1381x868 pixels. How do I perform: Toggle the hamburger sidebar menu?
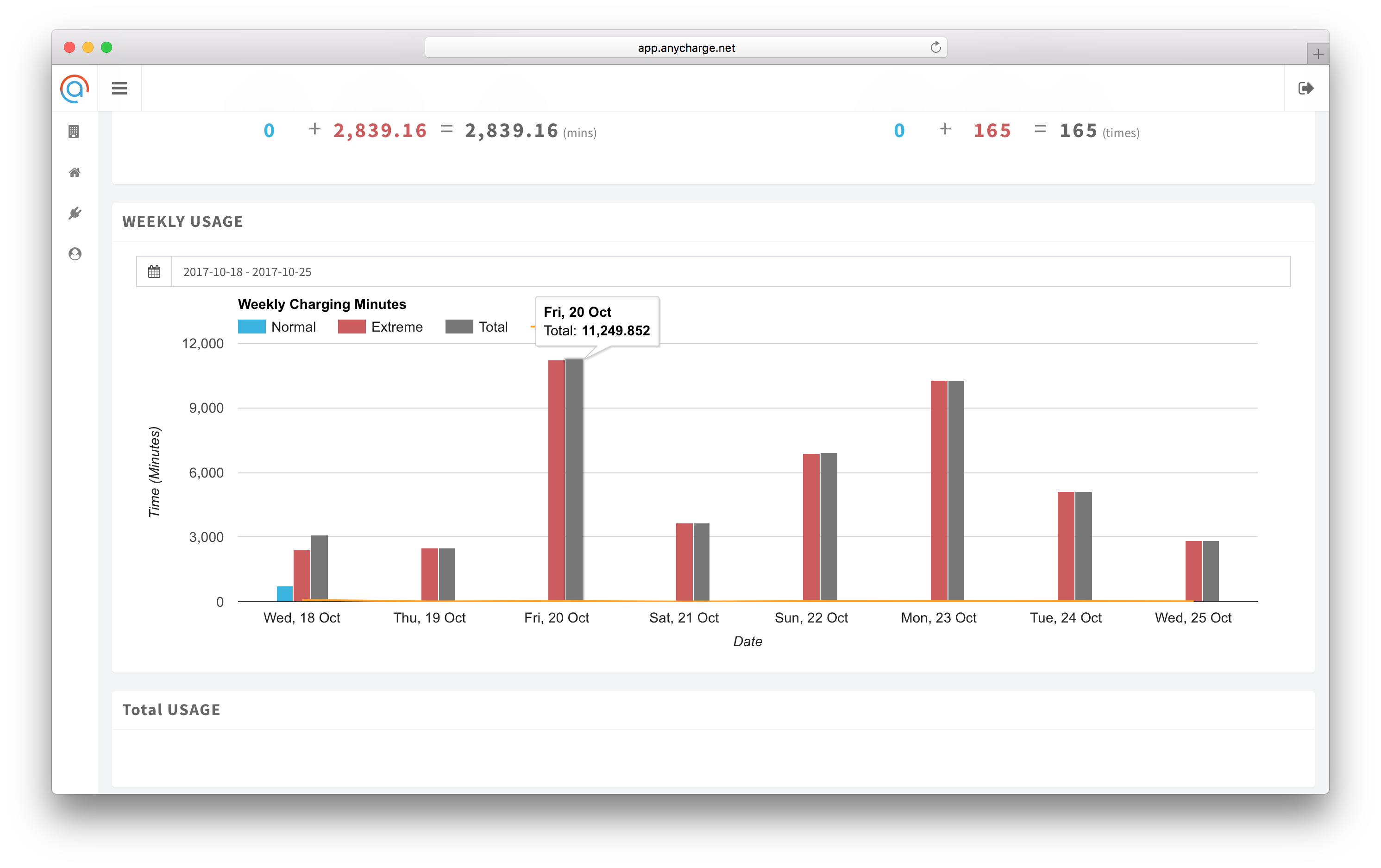pos(119,88)
